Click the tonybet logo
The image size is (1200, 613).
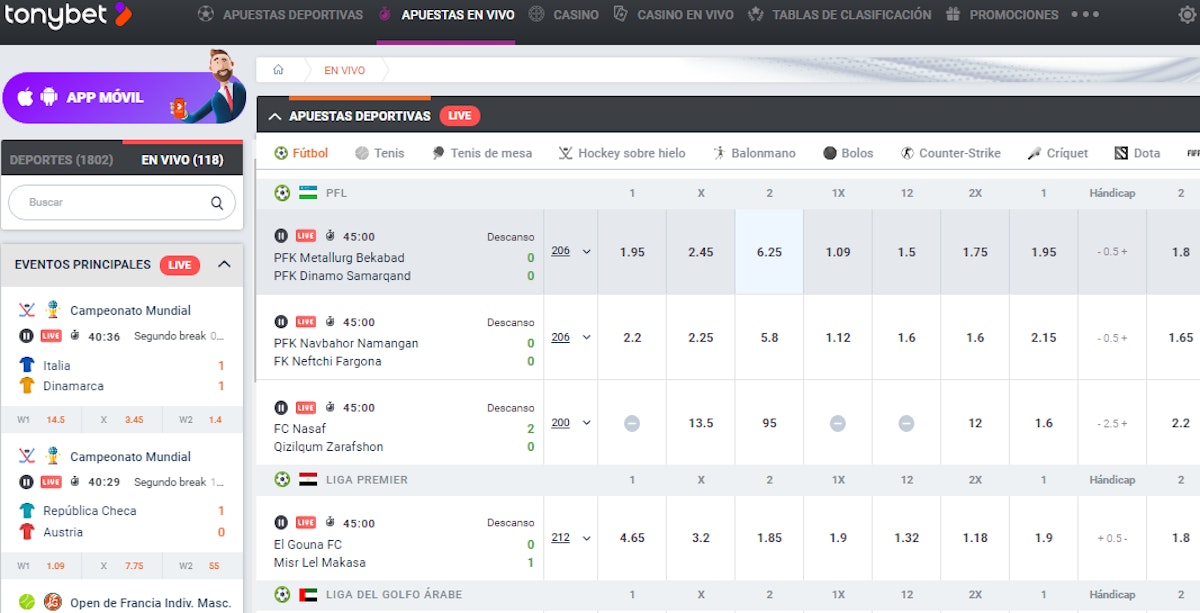(x=66, y=15)
